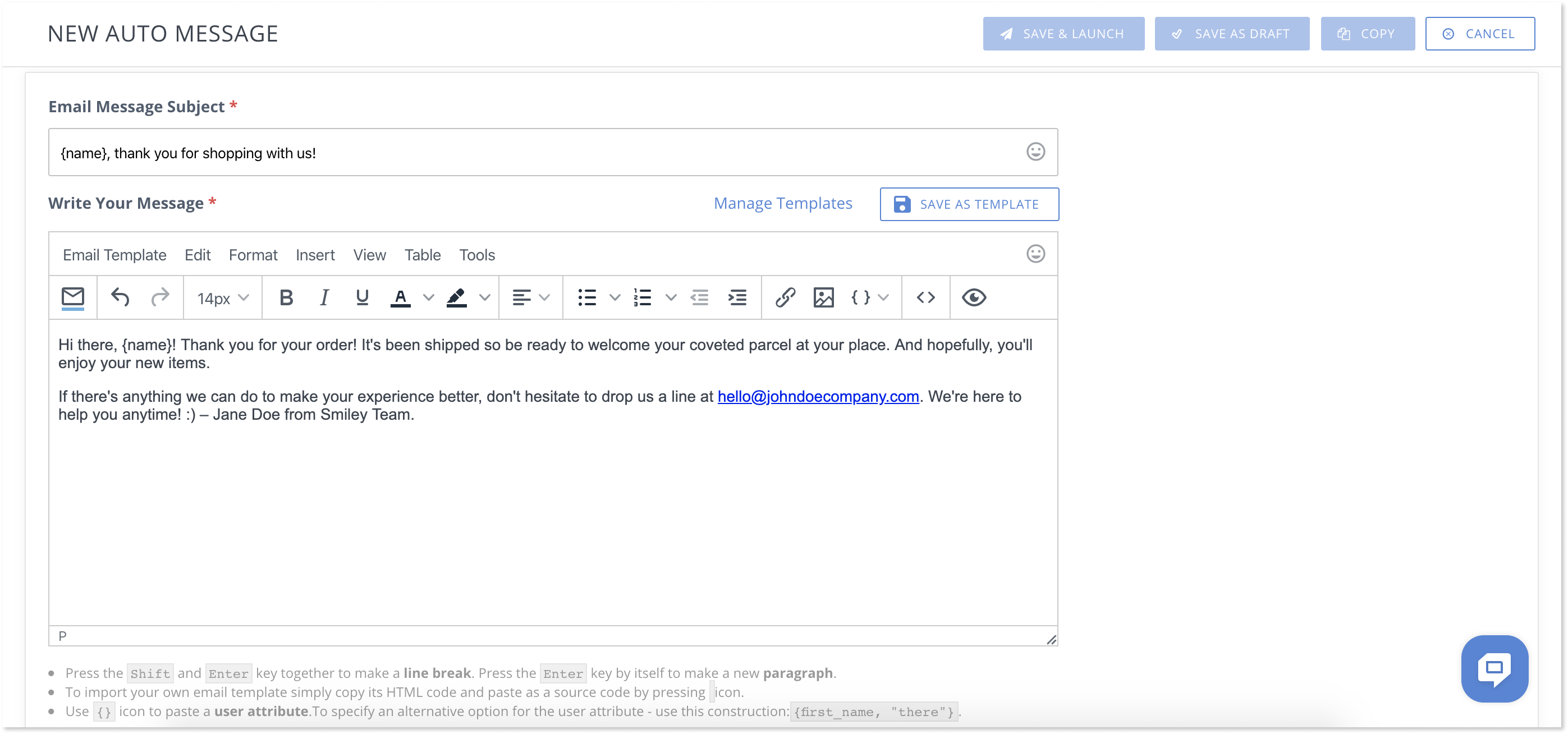1568x734 pixels.
Task: Click the Email Message Subject input field
Action: click(554, 153)
